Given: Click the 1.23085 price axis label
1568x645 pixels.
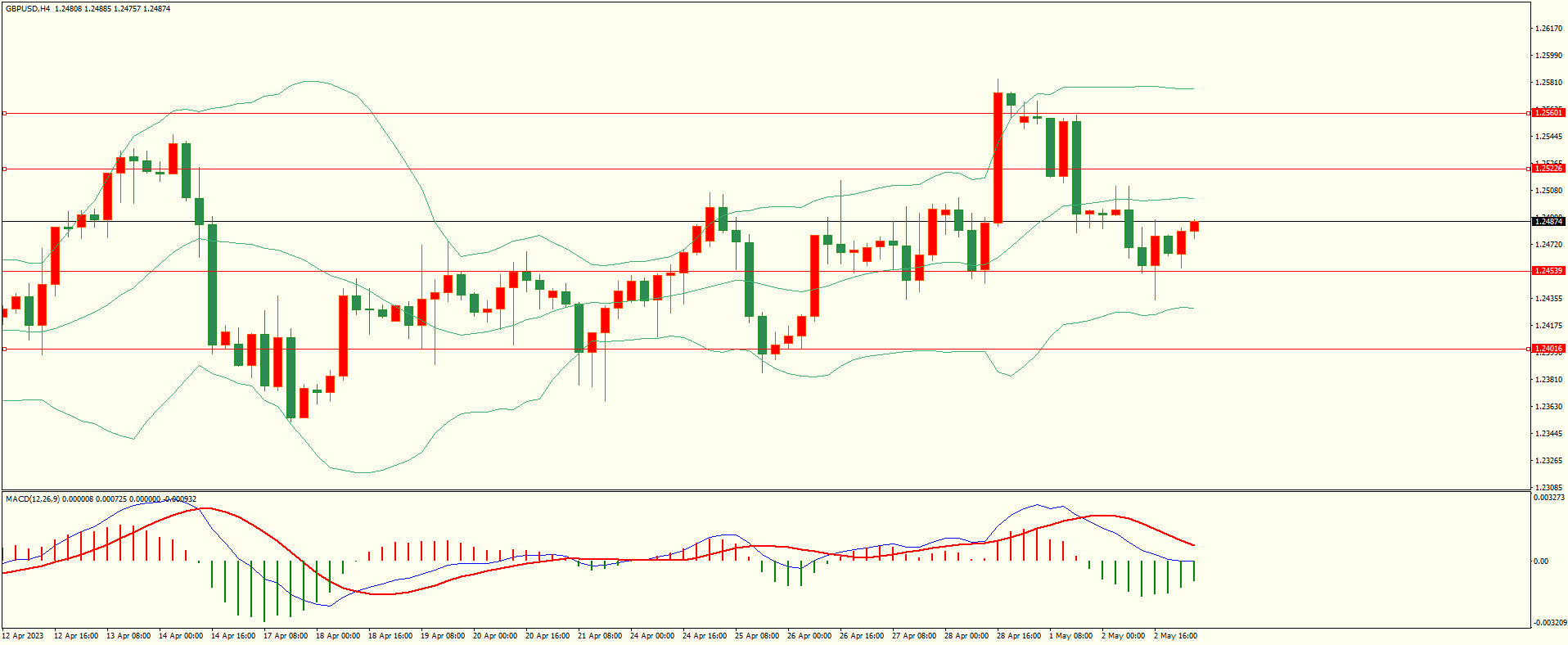Looking at the screenshot, I should 1549,488.
